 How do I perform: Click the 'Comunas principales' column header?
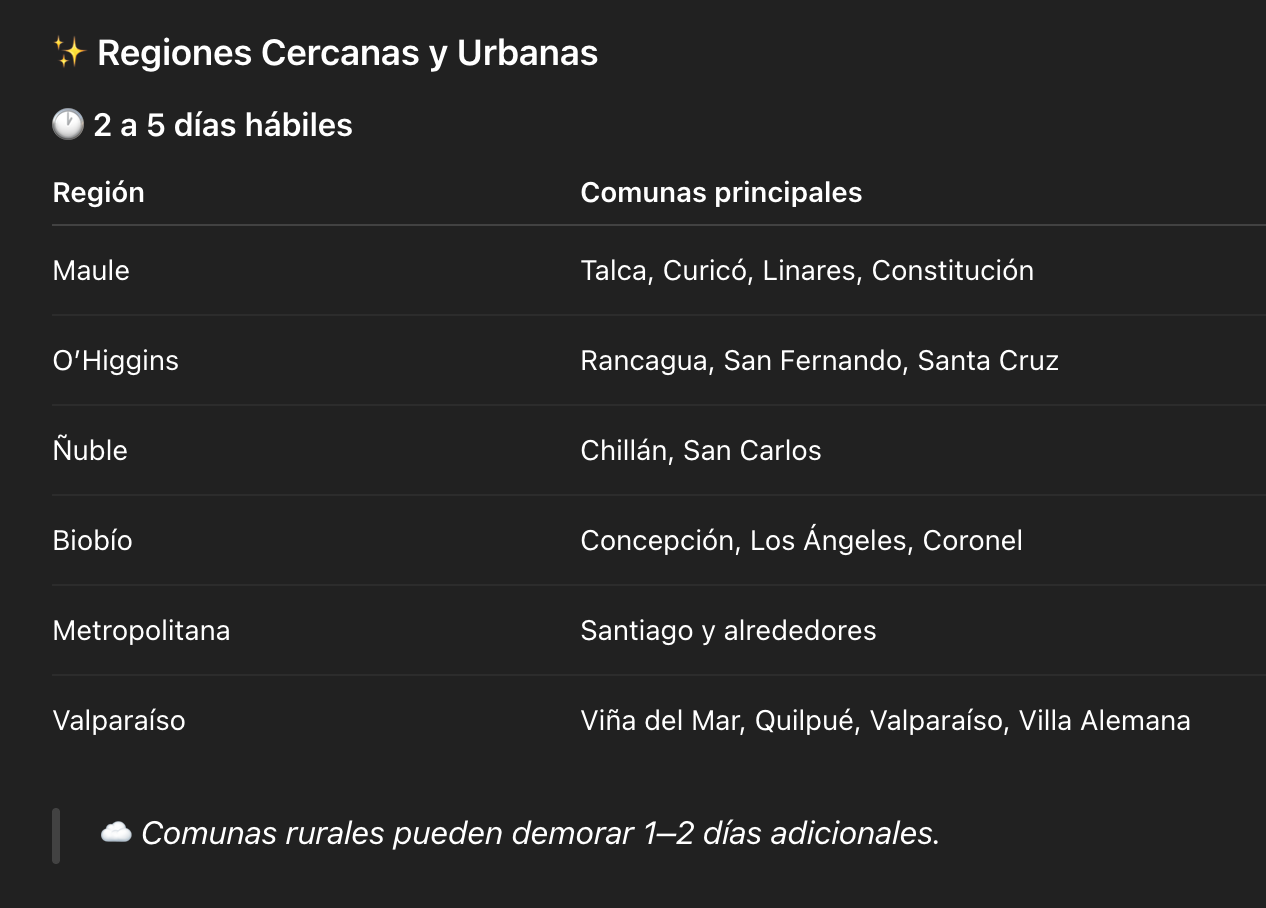click(x=721, y=192)
